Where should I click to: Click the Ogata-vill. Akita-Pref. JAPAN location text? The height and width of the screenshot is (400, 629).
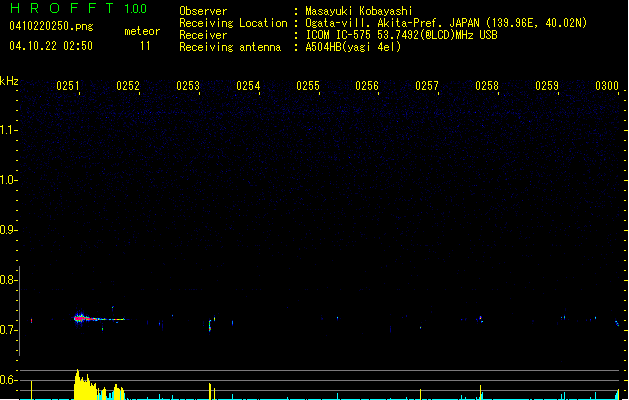[446, 23]
